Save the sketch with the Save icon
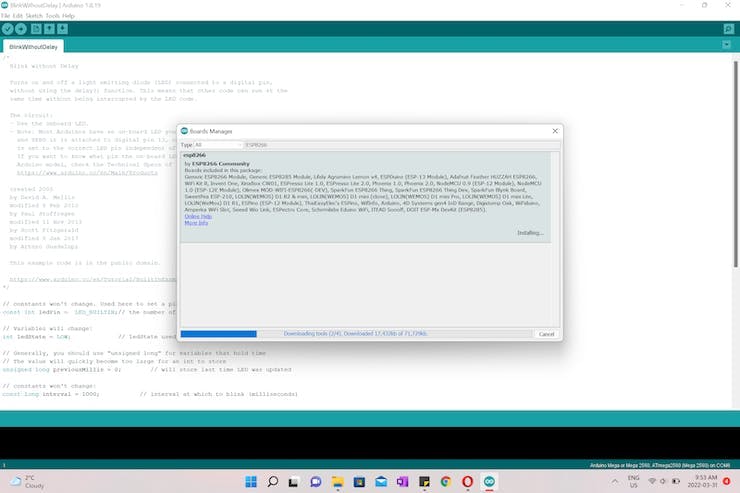The image size is (740, 493). click(62, 29)
